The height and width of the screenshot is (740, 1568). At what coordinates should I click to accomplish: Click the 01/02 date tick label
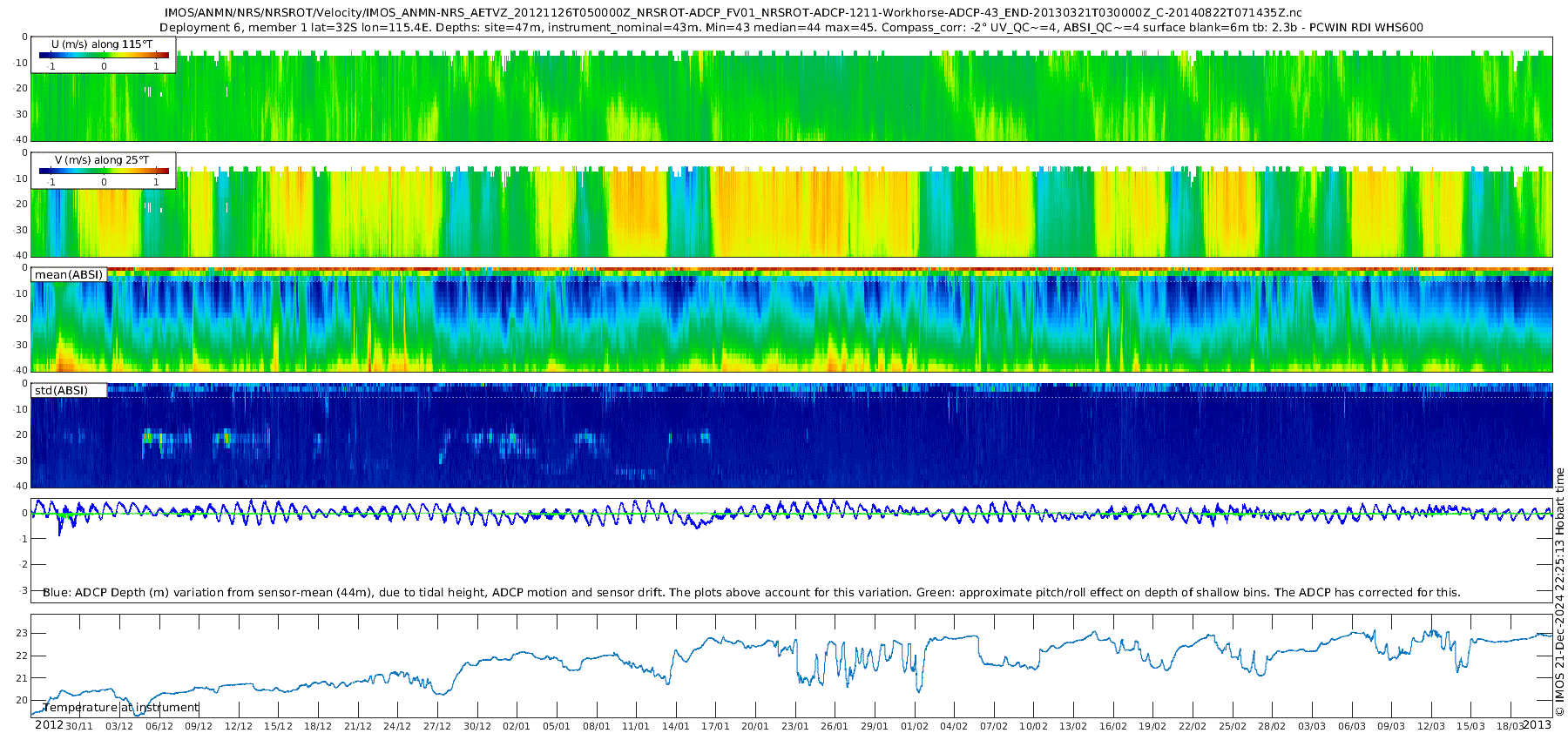915,726
